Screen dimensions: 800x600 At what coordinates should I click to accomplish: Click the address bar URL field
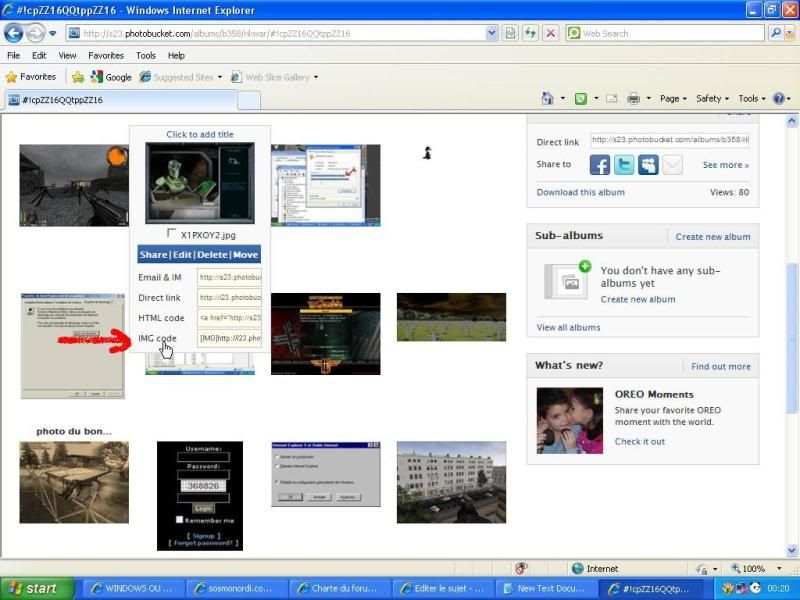[x=276, y=34]
